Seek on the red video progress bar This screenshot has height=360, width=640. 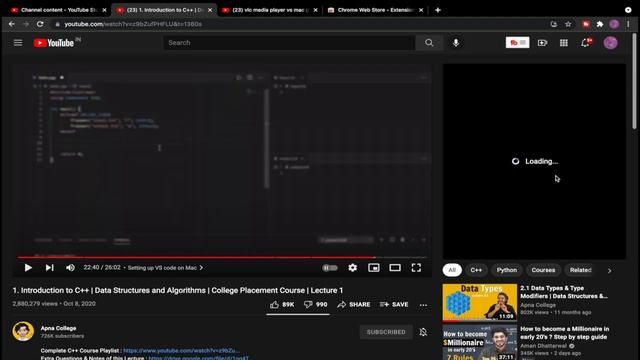[x=222, y=257]
